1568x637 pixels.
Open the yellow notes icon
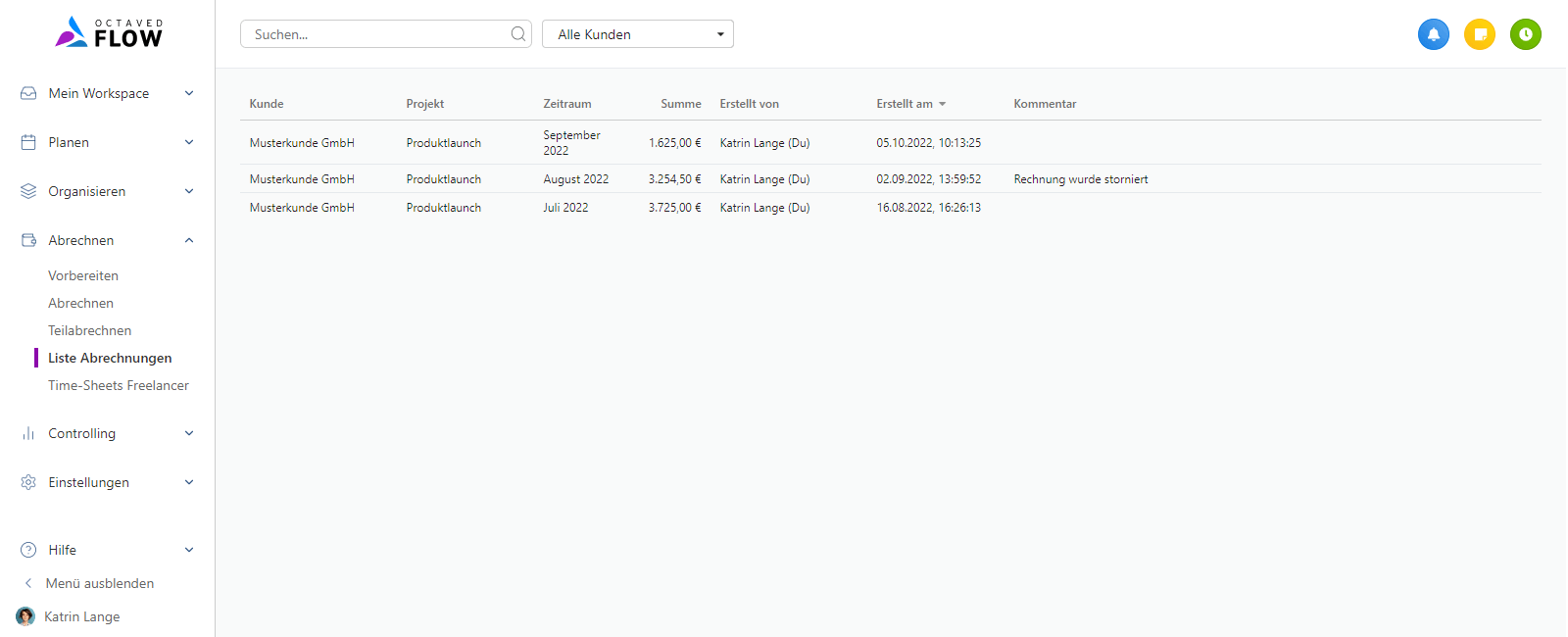[x=1480, y=34]
